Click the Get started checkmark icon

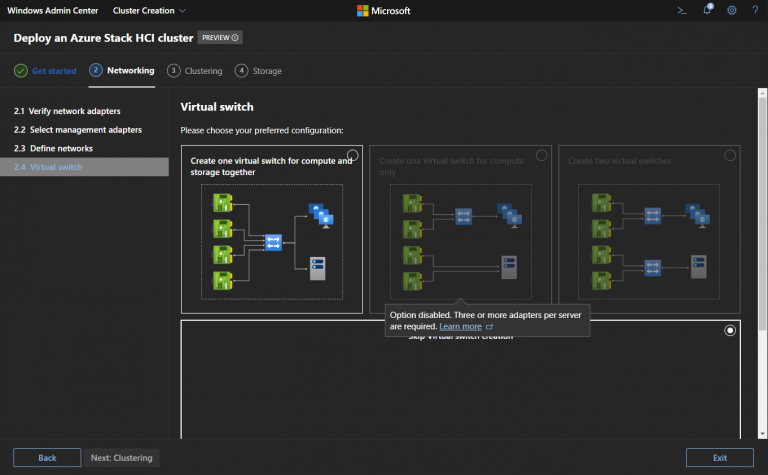point(21,71)
